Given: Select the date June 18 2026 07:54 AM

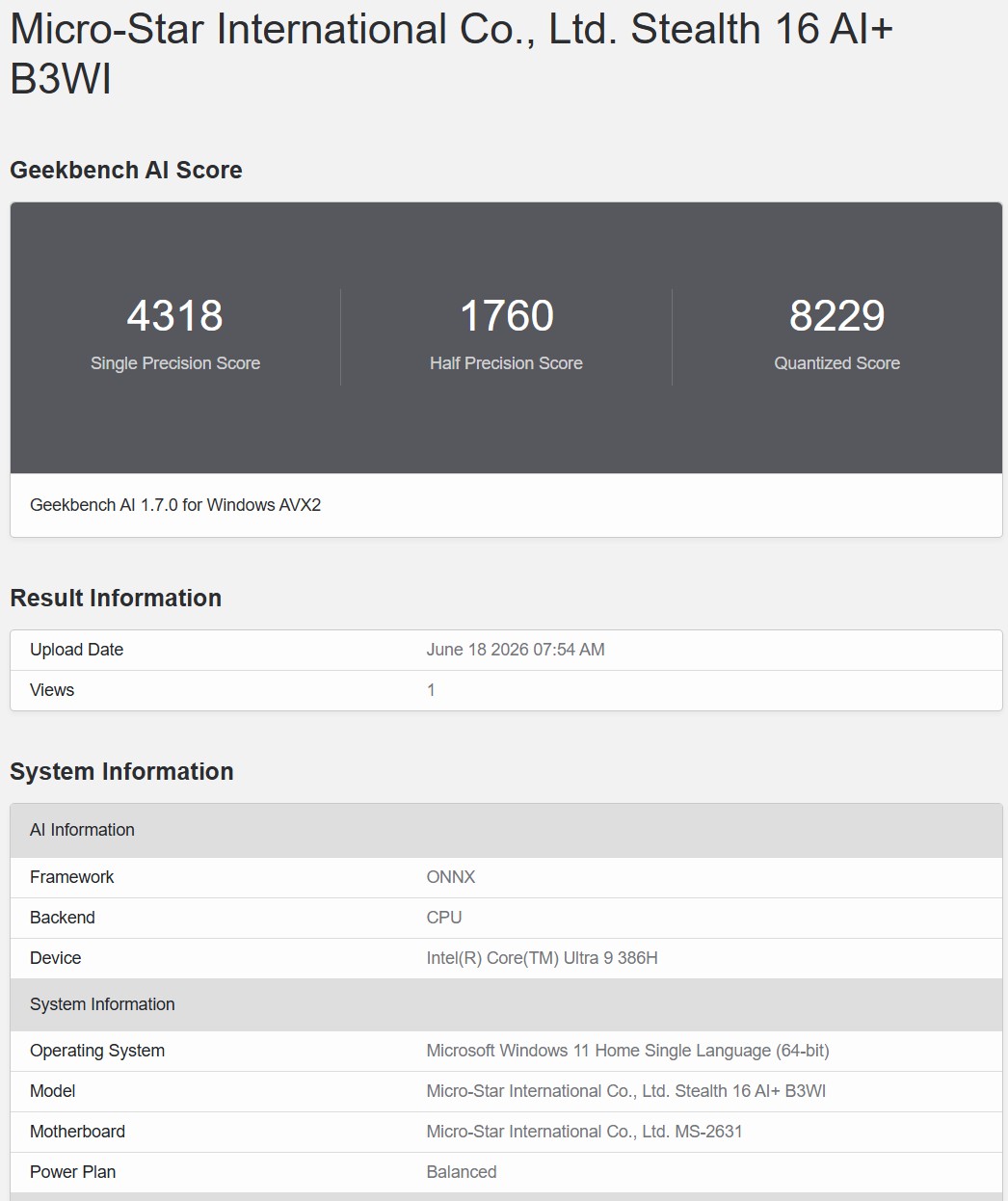Looking at the screenshot, I should [516, 650].
